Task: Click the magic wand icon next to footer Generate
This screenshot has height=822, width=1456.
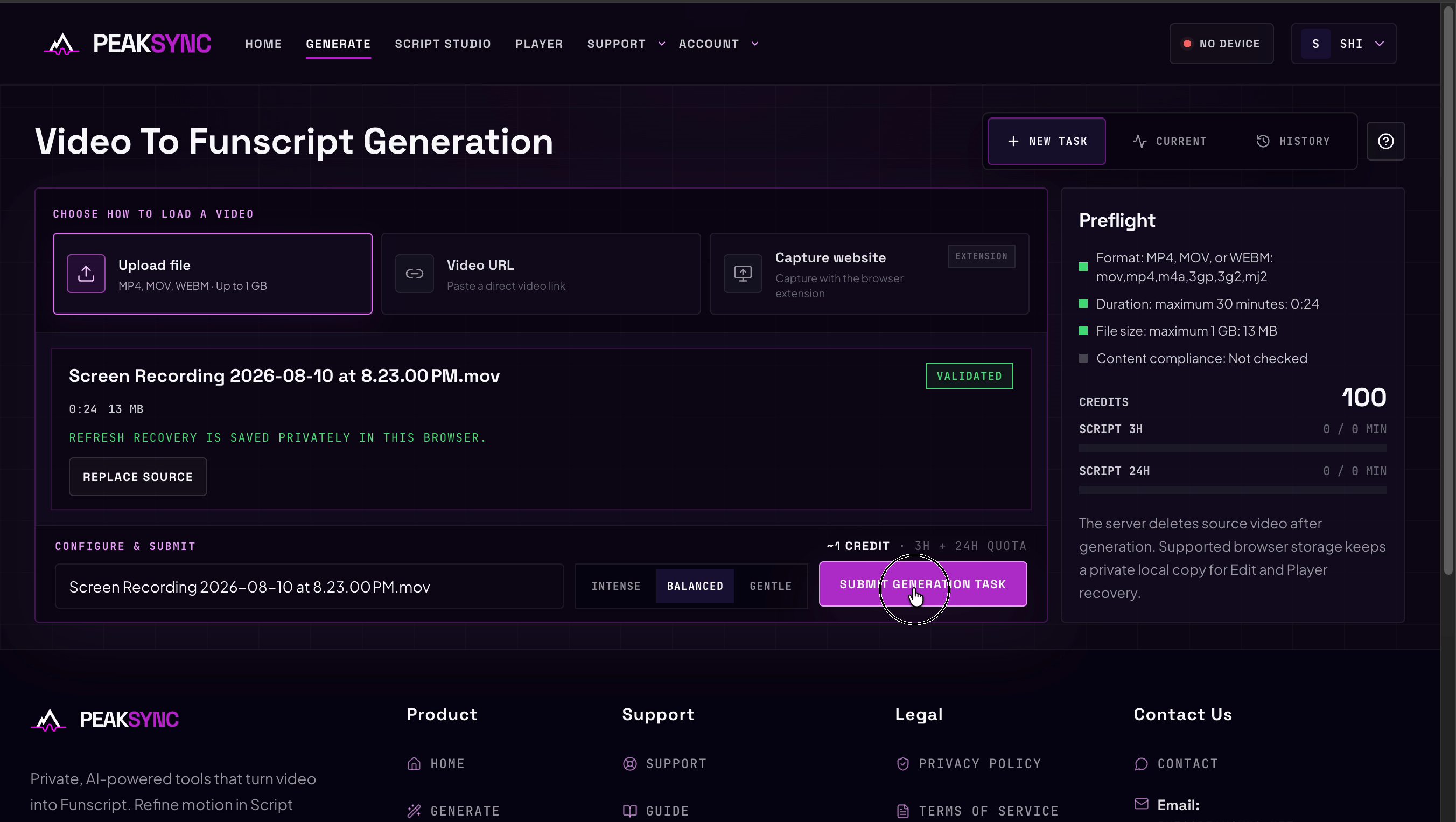Action: click(414, 811)
